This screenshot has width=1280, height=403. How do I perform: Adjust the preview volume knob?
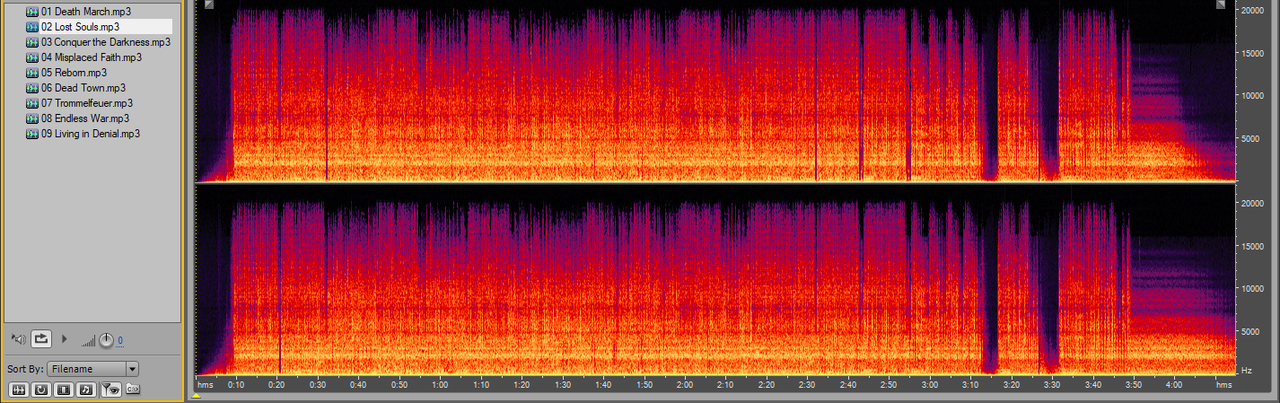tap(106, 340)
